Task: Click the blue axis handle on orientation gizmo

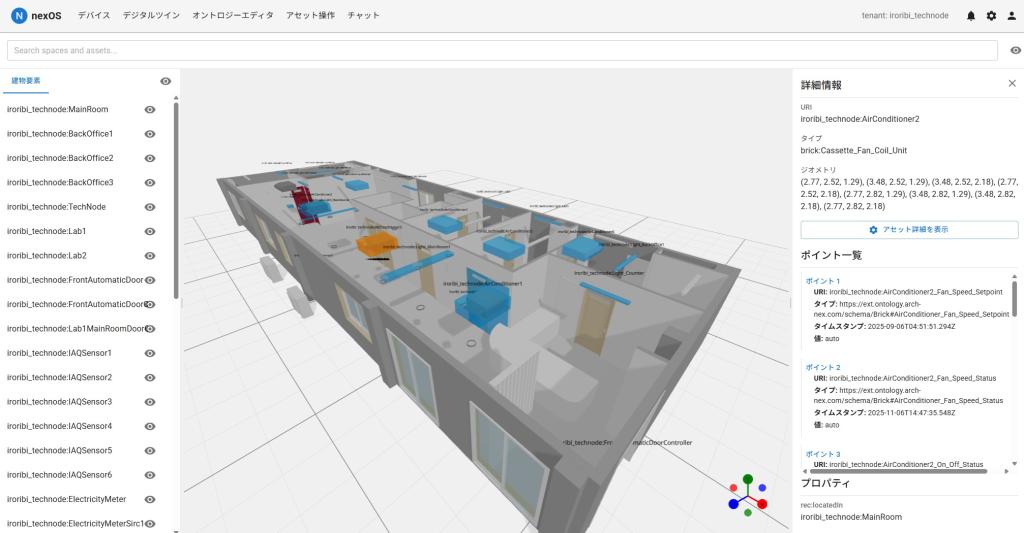Action: [x=733, y=504]
